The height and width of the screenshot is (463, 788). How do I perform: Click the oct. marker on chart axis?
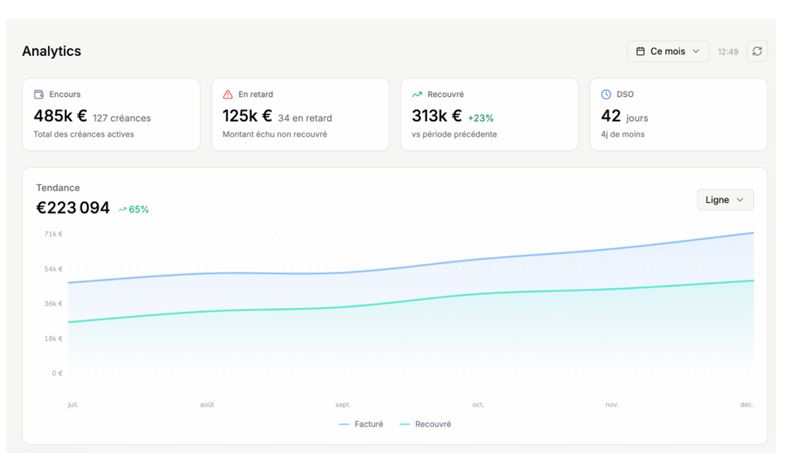click(x=478, y=404)
